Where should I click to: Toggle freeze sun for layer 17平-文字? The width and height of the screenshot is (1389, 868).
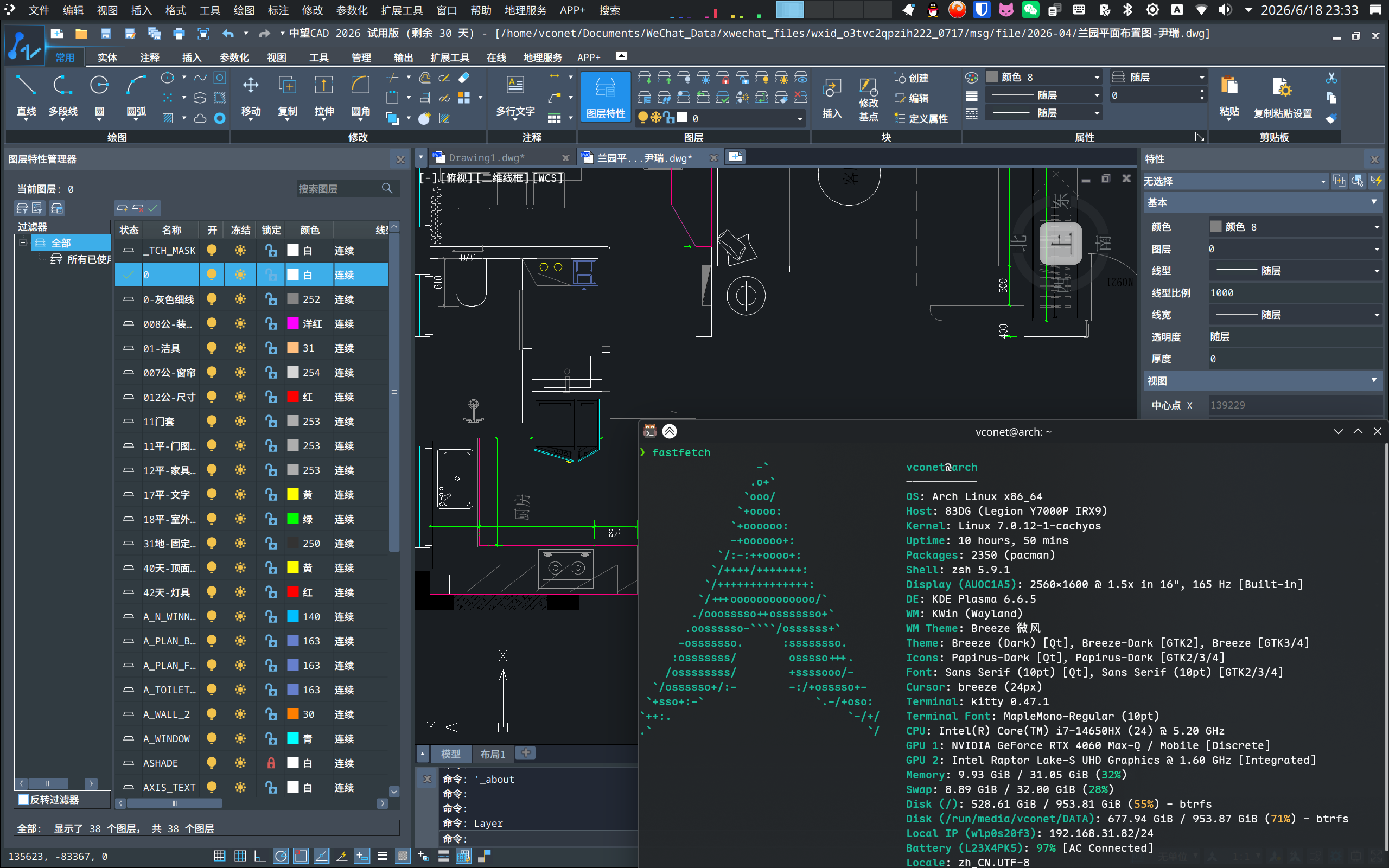pos(240,494)
